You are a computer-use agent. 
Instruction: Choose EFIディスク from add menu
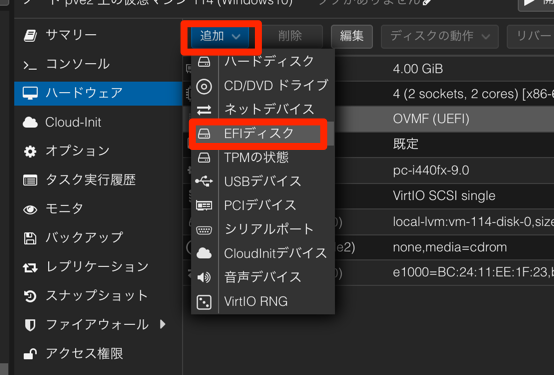[x=263, y=134]
